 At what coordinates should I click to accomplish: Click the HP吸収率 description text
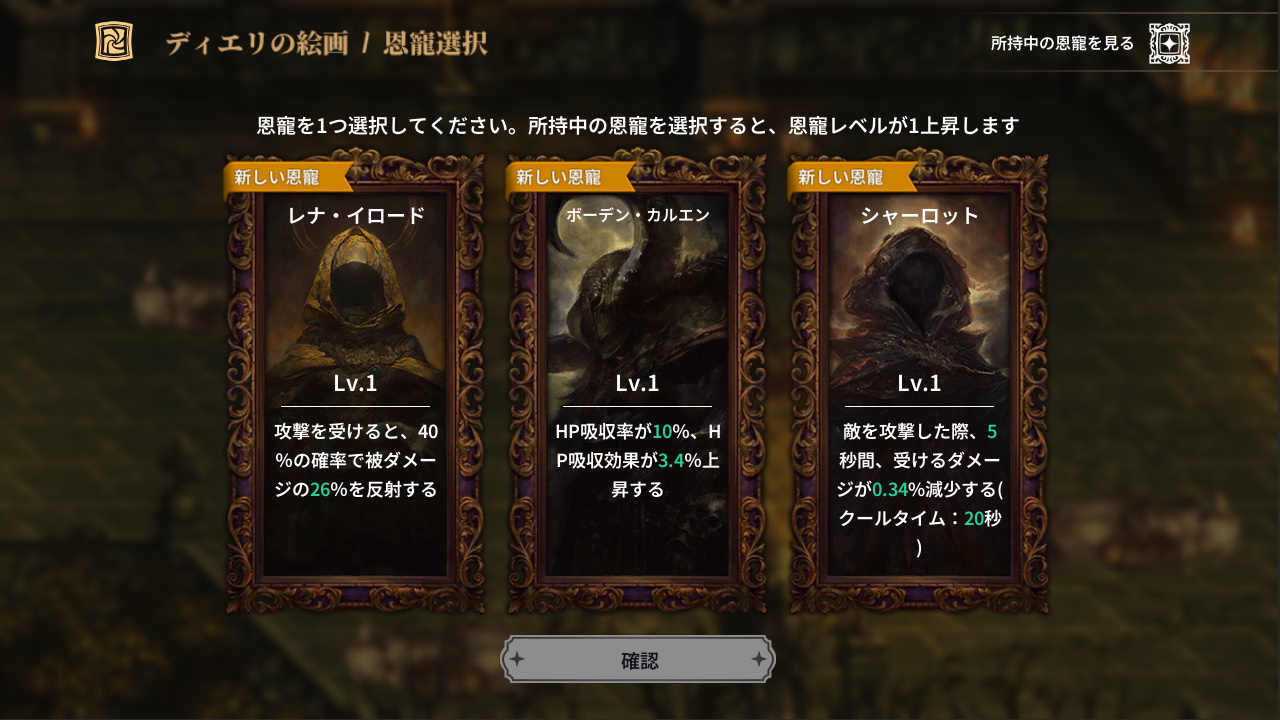[x=637, y=461]
